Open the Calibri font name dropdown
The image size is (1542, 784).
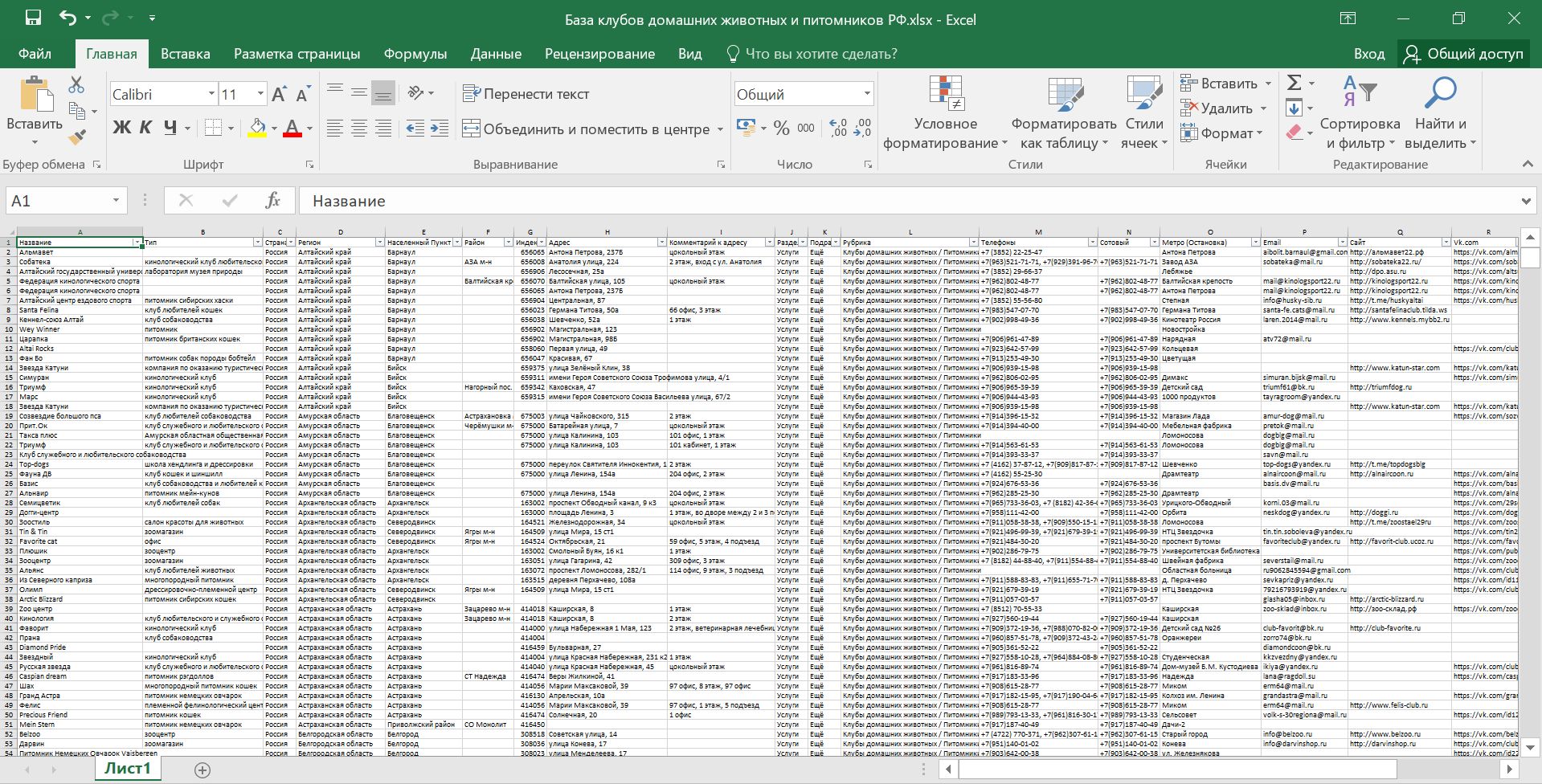click(211, 94)
